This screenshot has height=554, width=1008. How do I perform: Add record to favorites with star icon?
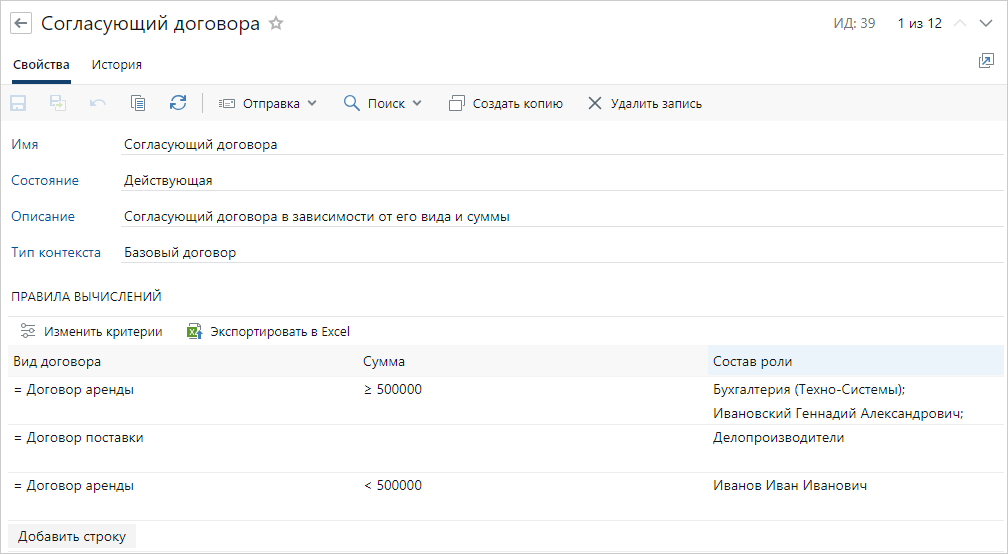276,23
